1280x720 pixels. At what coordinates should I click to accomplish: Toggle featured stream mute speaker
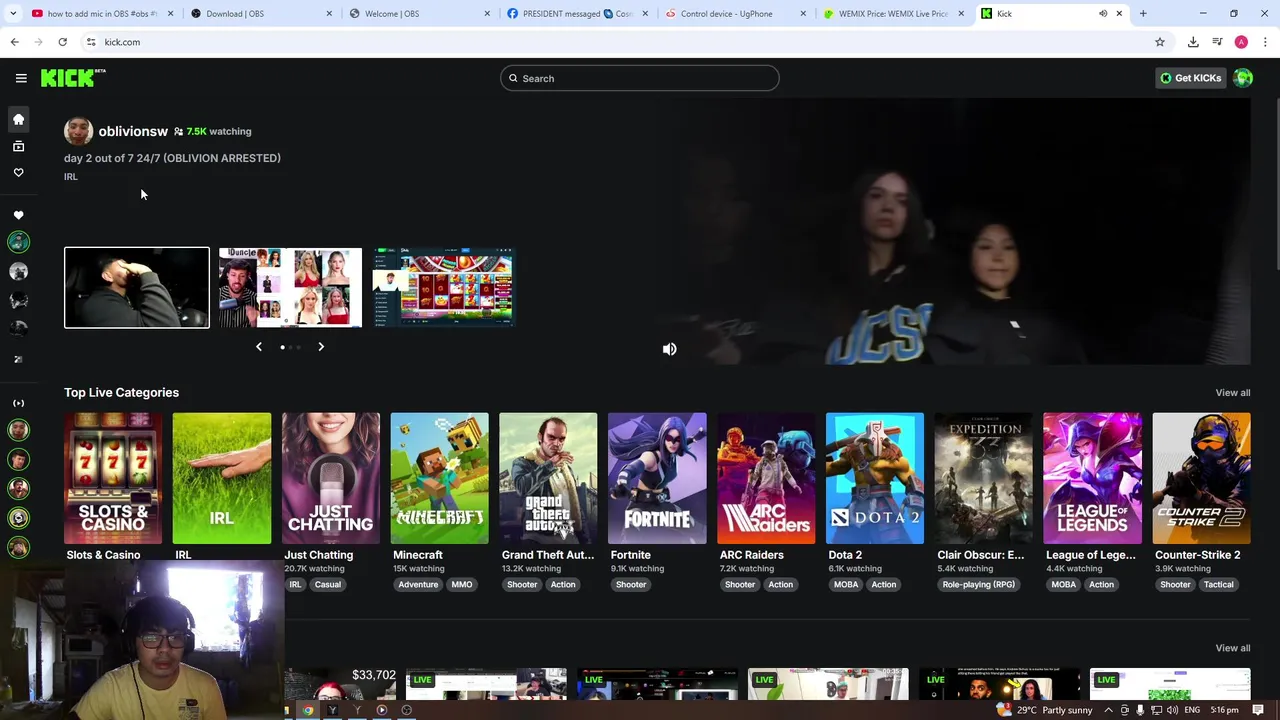point(670,349)
